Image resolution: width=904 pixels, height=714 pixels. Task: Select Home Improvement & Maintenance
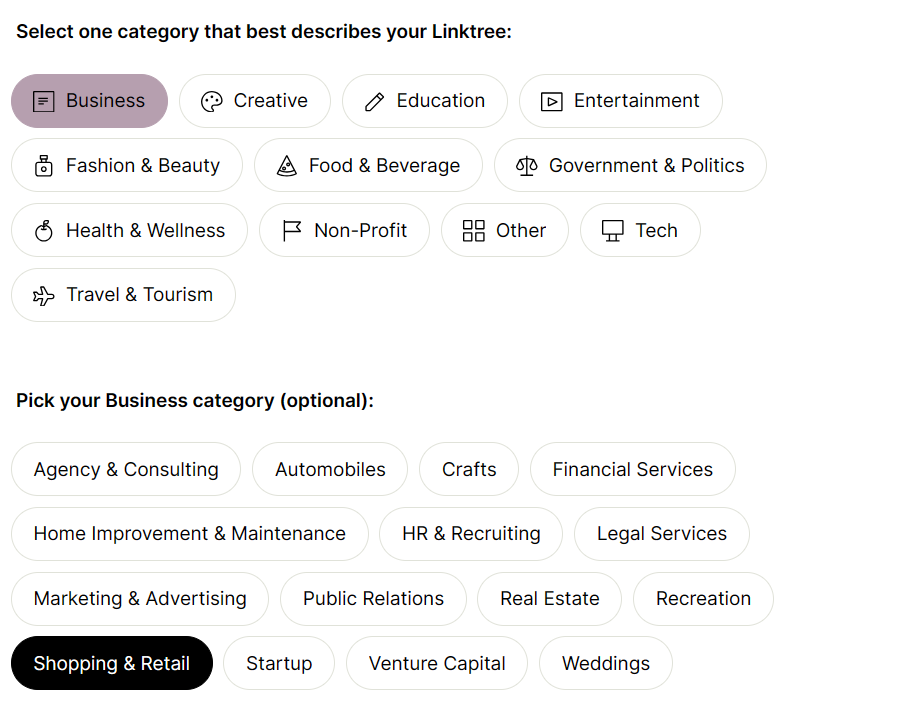[x=190, y=533]
